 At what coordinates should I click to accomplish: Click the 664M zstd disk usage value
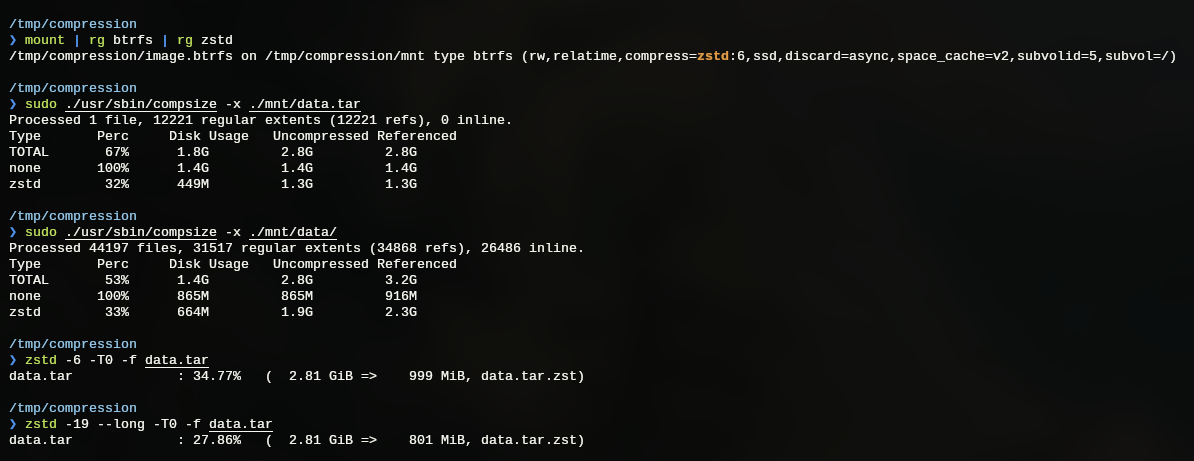point(193,312)
